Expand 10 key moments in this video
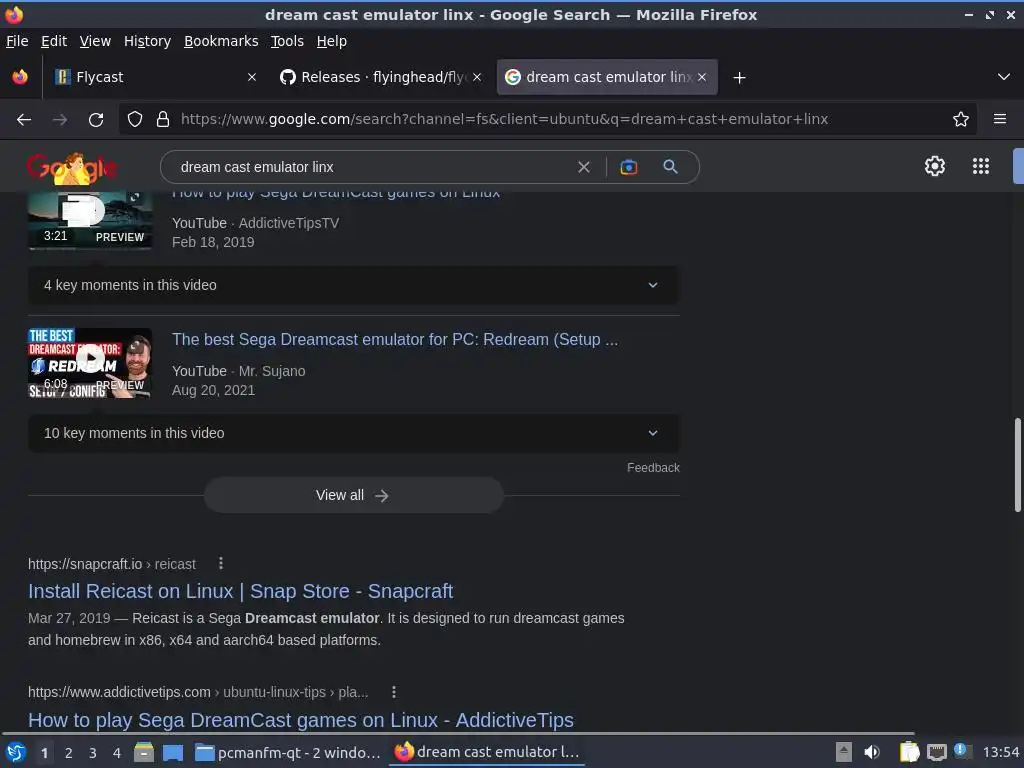This screenshot has width=1024, height=768. (353, 433)
